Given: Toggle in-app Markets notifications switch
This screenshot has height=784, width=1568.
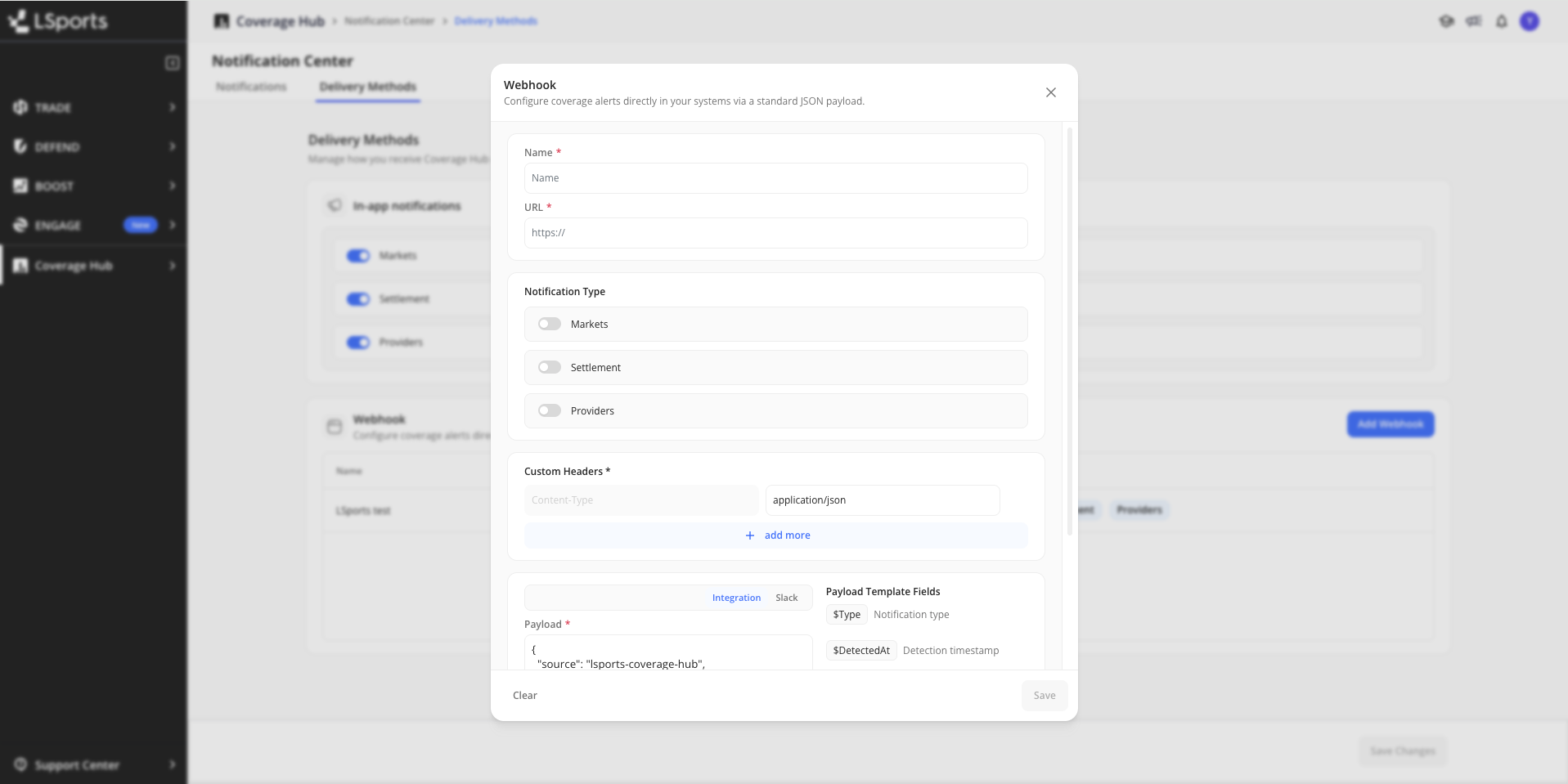Looking at the screenshot, I should pyautogui.click(x=358, y=256).
